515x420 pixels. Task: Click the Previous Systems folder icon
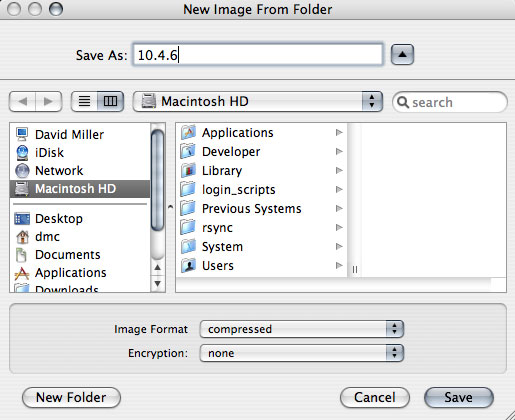click(x=188, y=208)
